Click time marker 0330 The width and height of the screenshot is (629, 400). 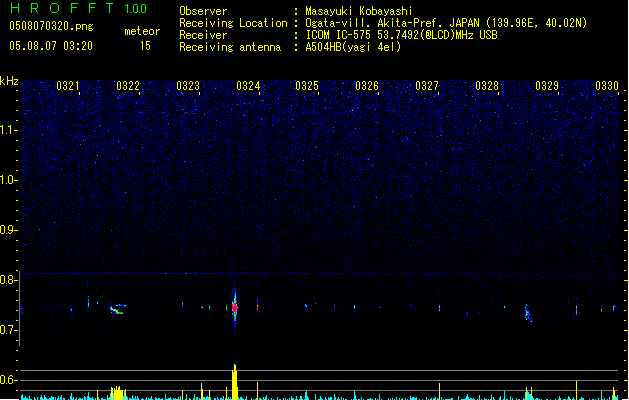pos(607,85)
